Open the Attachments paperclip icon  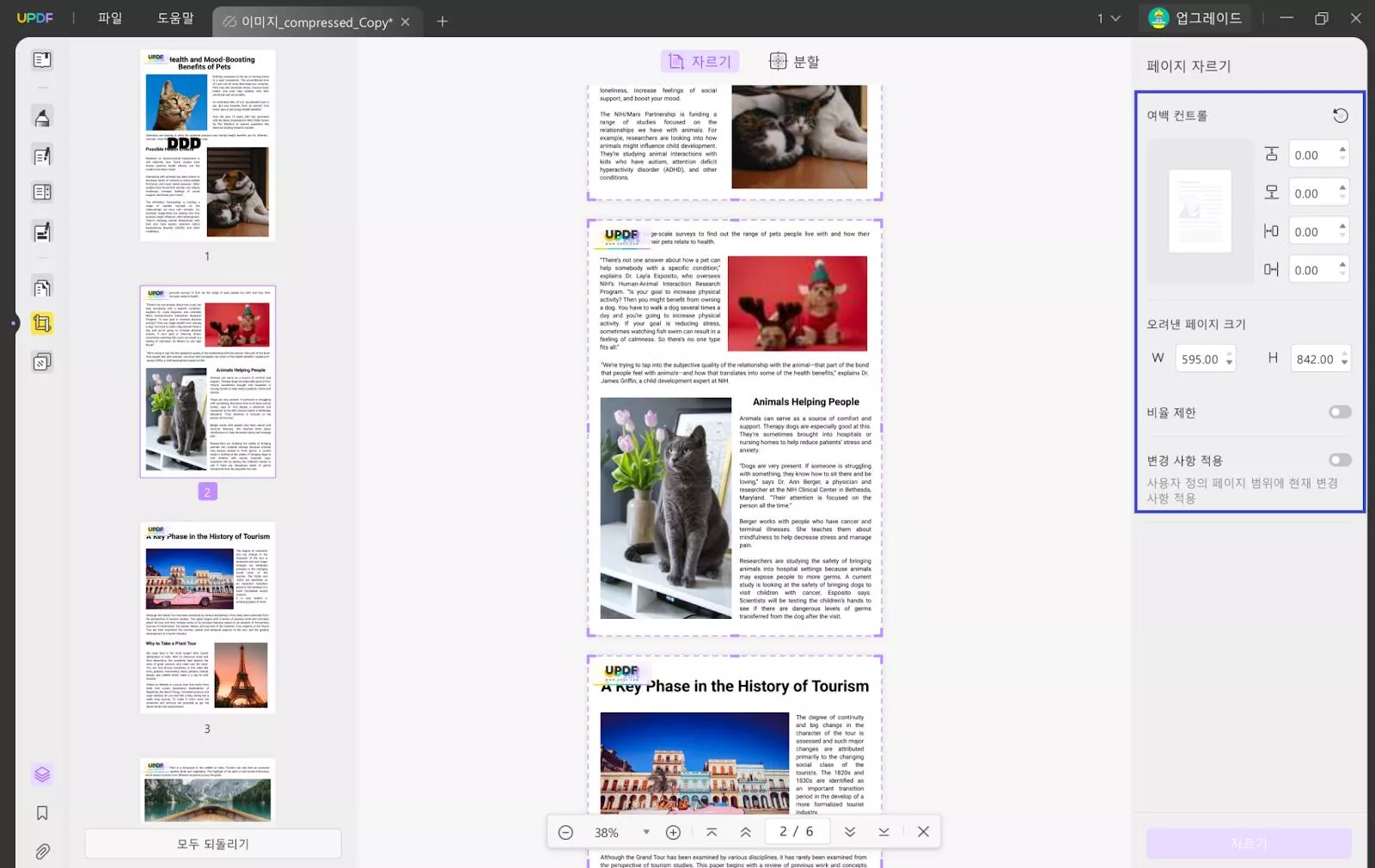click(42, 852)
